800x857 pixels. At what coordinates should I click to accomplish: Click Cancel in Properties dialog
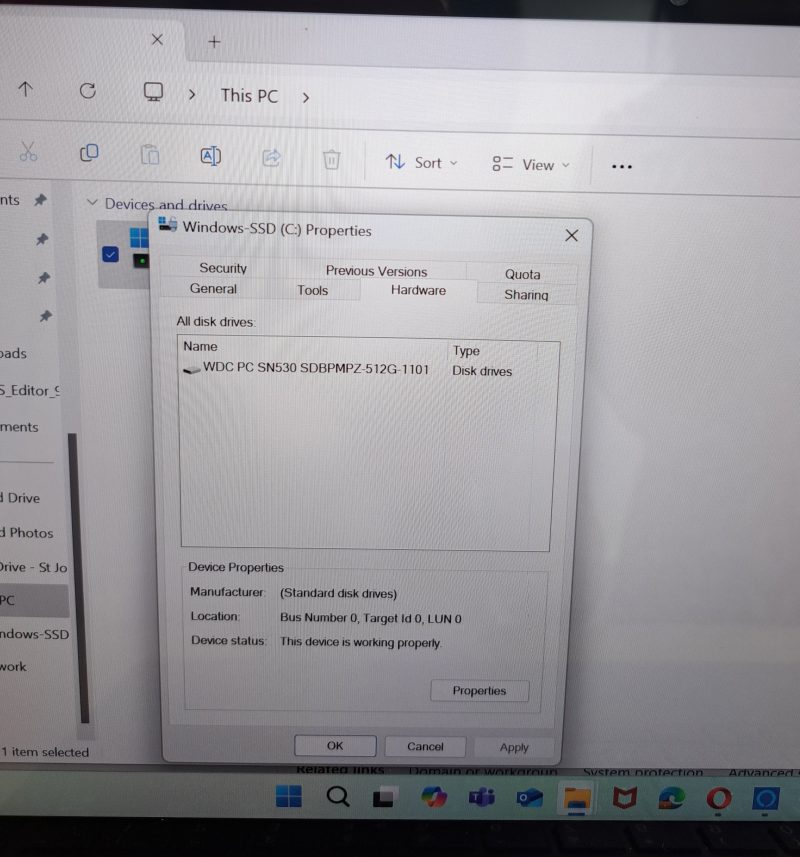[x=425, y=747]
